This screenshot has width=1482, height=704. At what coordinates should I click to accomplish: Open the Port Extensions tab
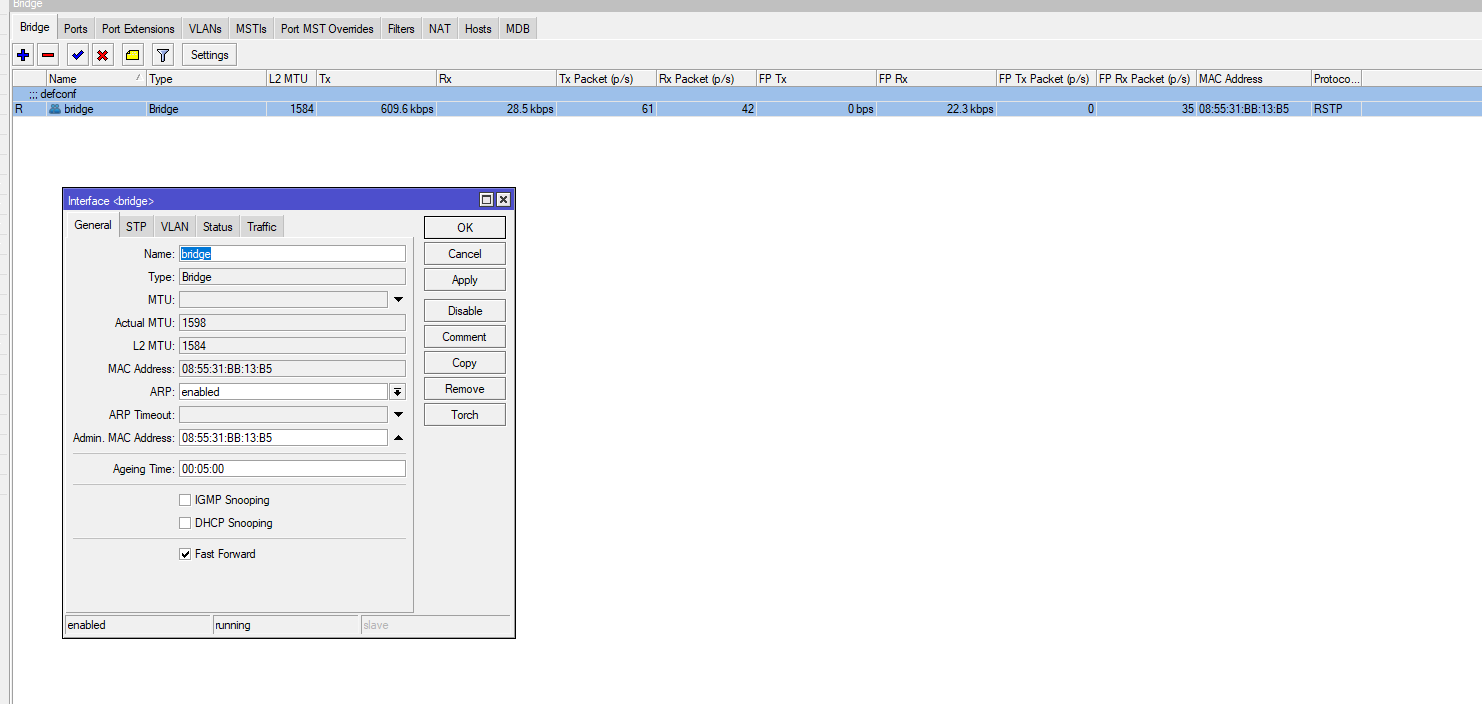138,29
